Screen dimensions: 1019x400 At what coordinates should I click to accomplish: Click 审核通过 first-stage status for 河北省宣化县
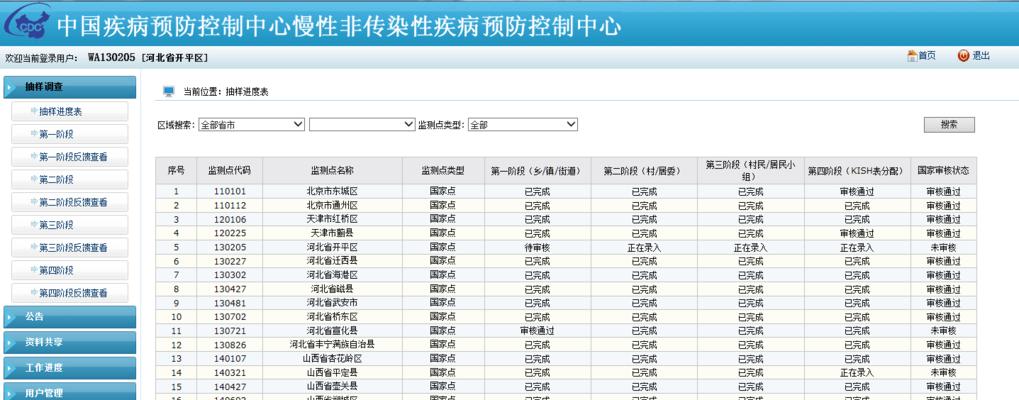pyautogui.click(x=537, y=331)
